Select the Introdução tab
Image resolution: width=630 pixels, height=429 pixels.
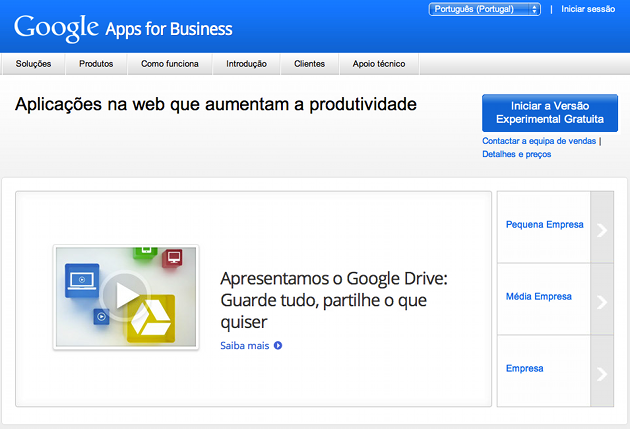(246, 64)
